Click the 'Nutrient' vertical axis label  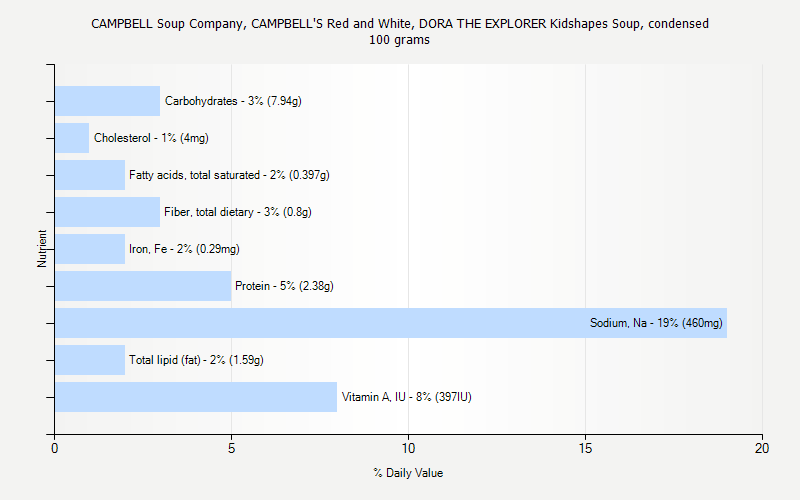[42, 249]
